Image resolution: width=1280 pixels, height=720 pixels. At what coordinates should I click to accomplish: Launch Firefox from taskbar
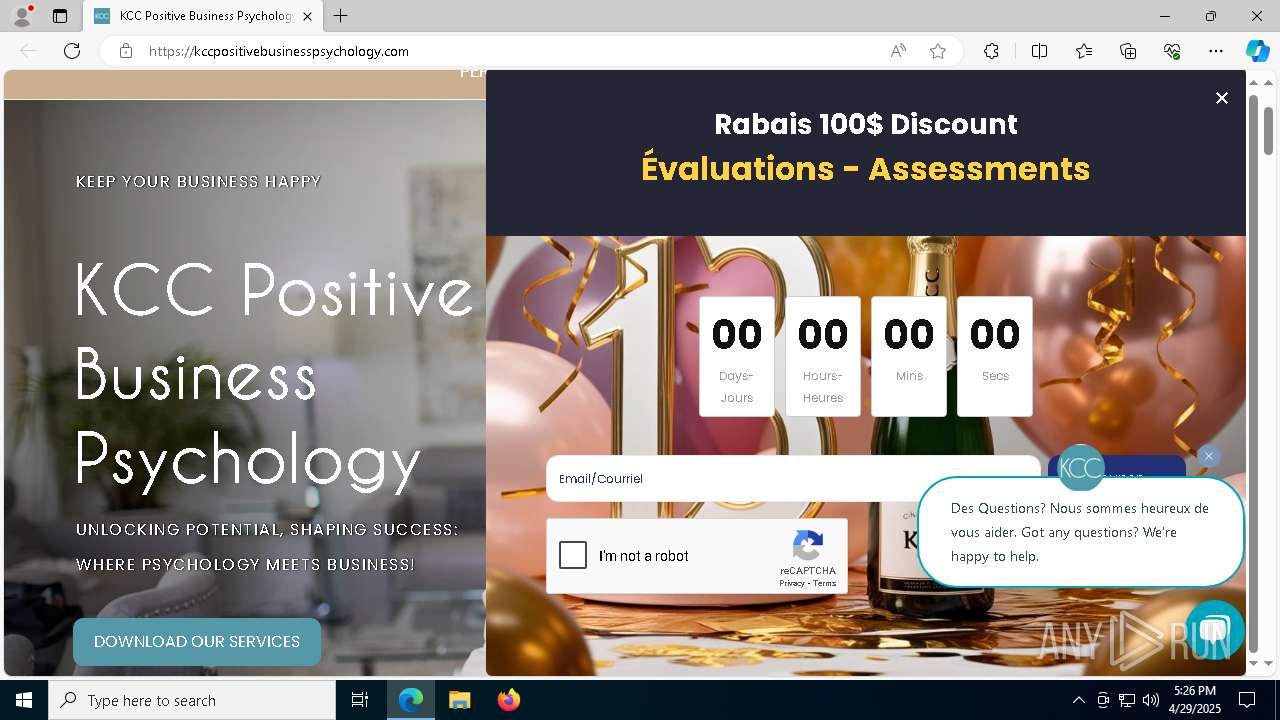pyautogui.click(x=508, y=700)
